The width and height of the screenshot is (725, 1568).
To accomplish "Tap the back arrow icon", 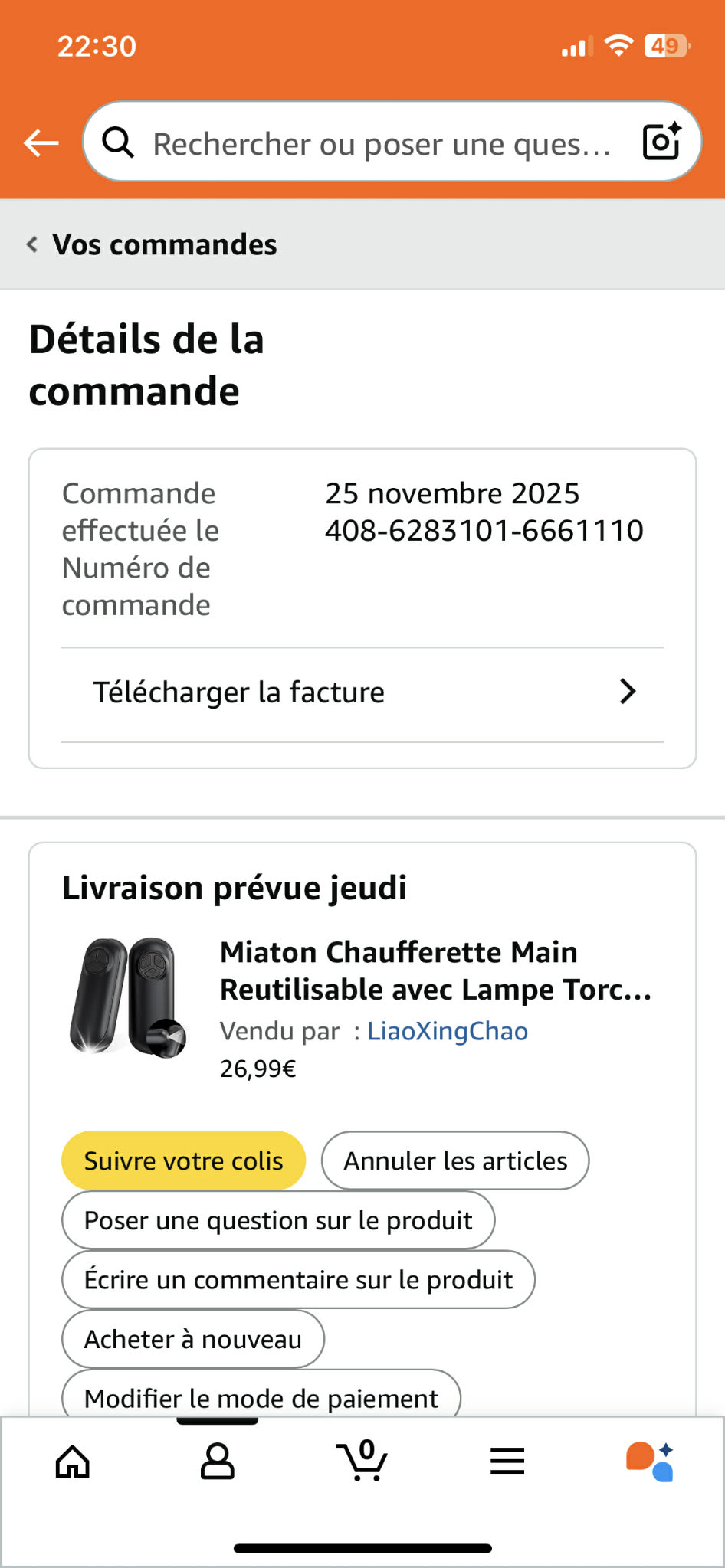I will (41, 142).
